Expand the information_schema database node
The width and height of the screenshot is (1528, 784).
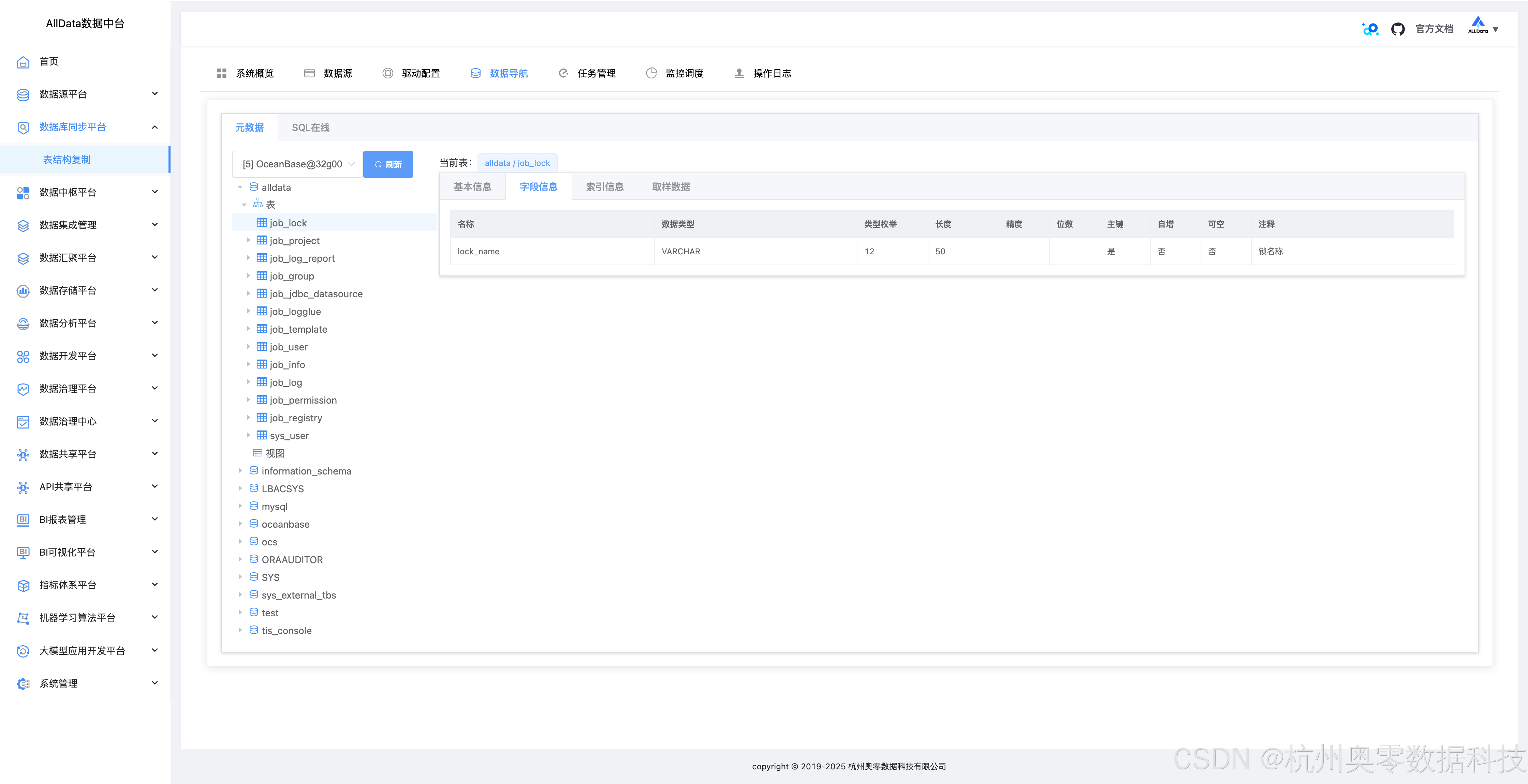tap(240, 471)
